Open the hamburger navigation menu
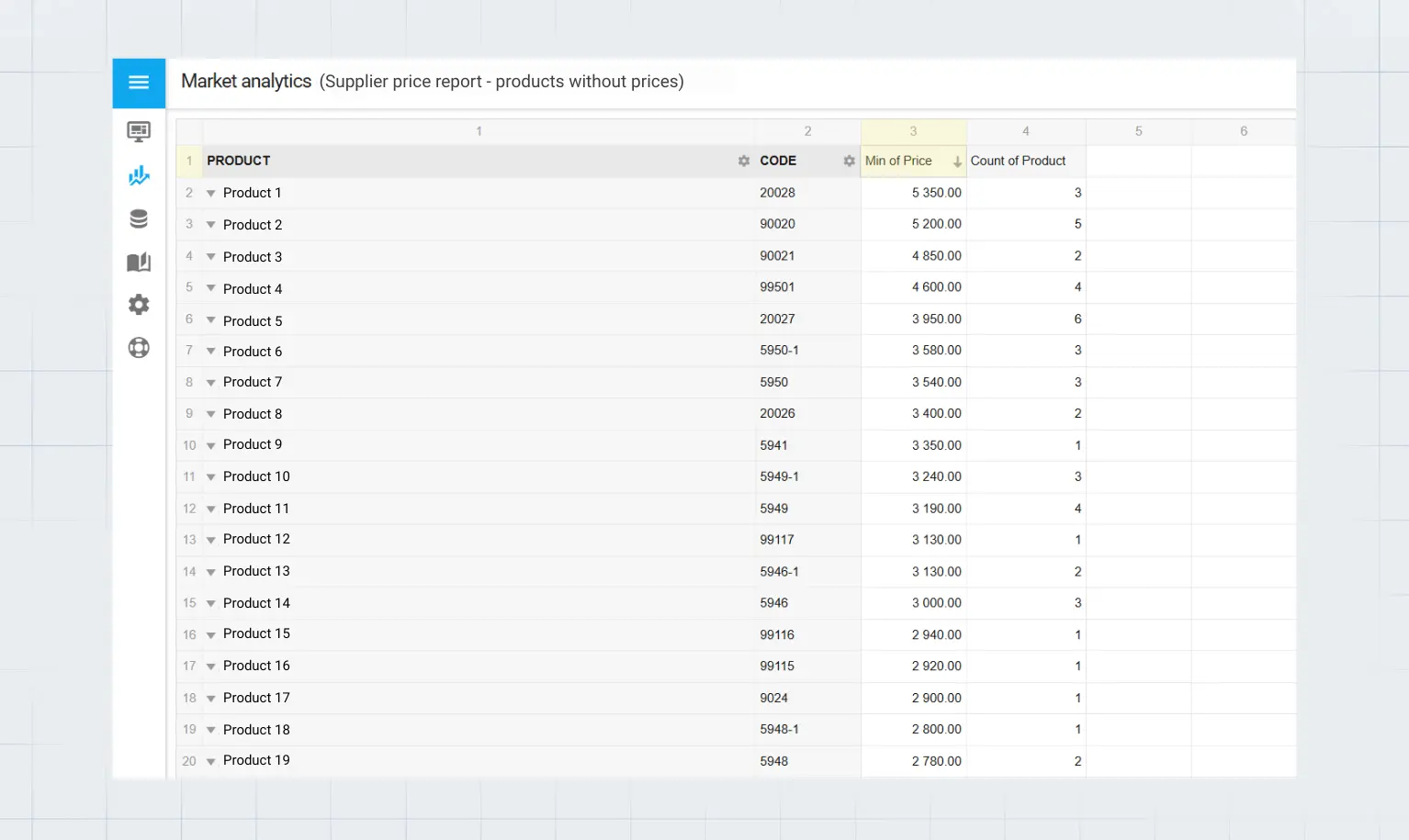Image resolution: width=1409 pixels, height=840 pixels. tap(139, 83)
